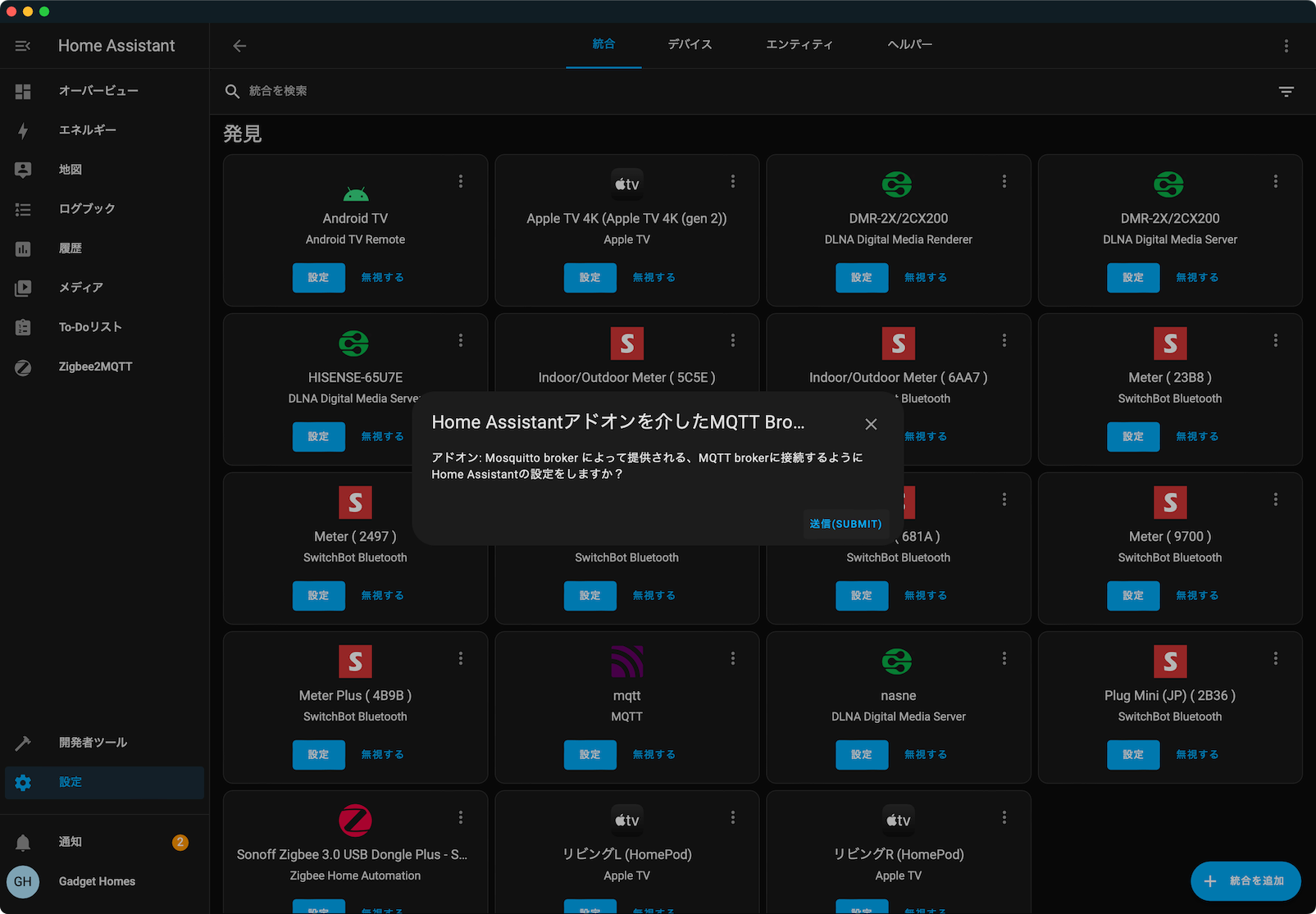Open the History chart icon

(23, 248)
